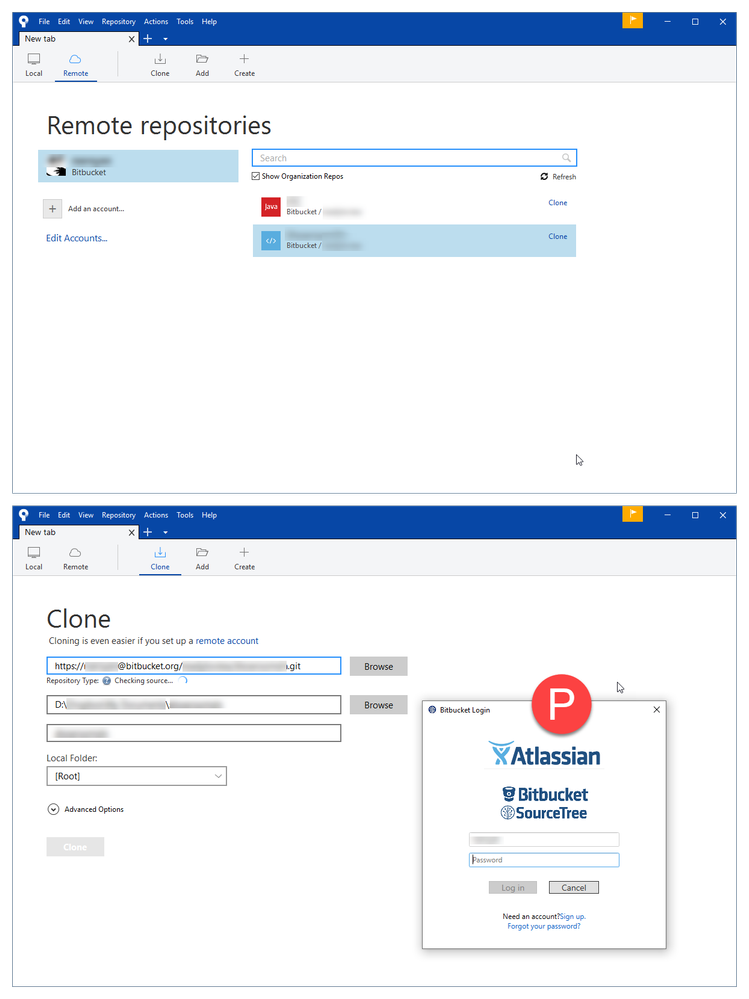Toggle the Show Organization Repos checkbox
This screenshot has height=999, width=749.
(255, 176)
